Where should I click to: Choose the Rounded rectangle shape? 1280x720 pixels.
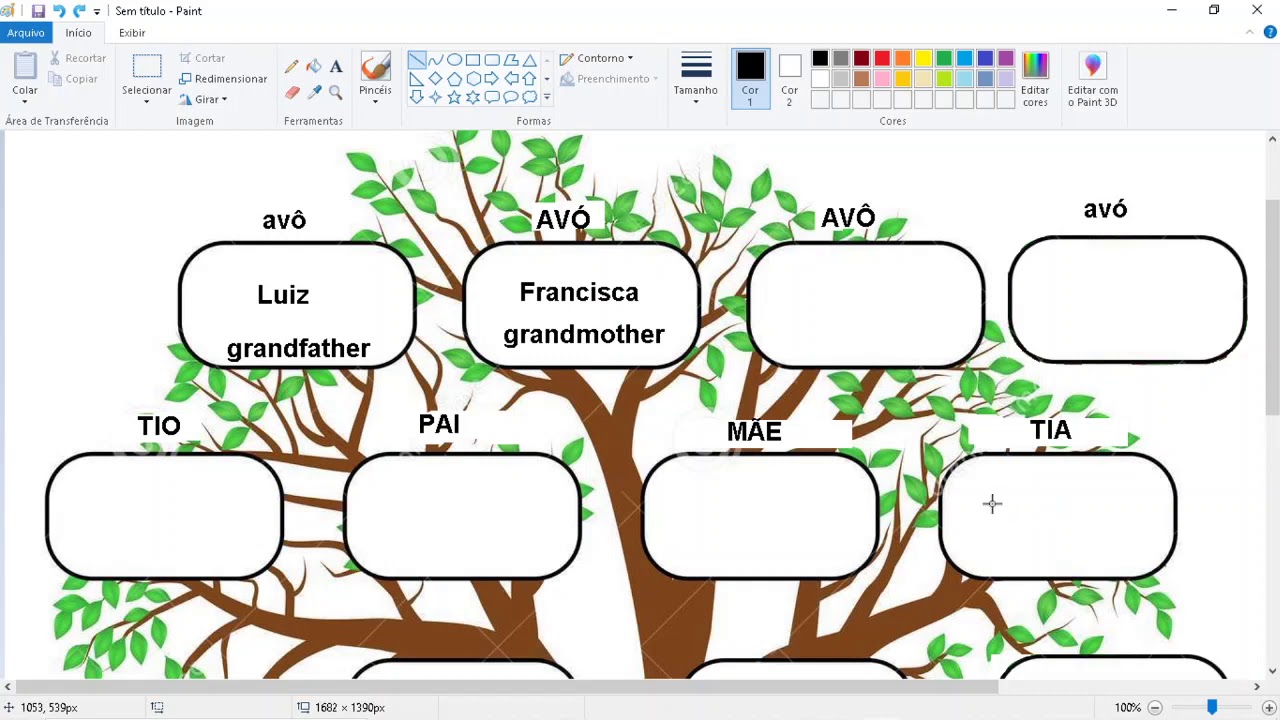pos(492,60)
